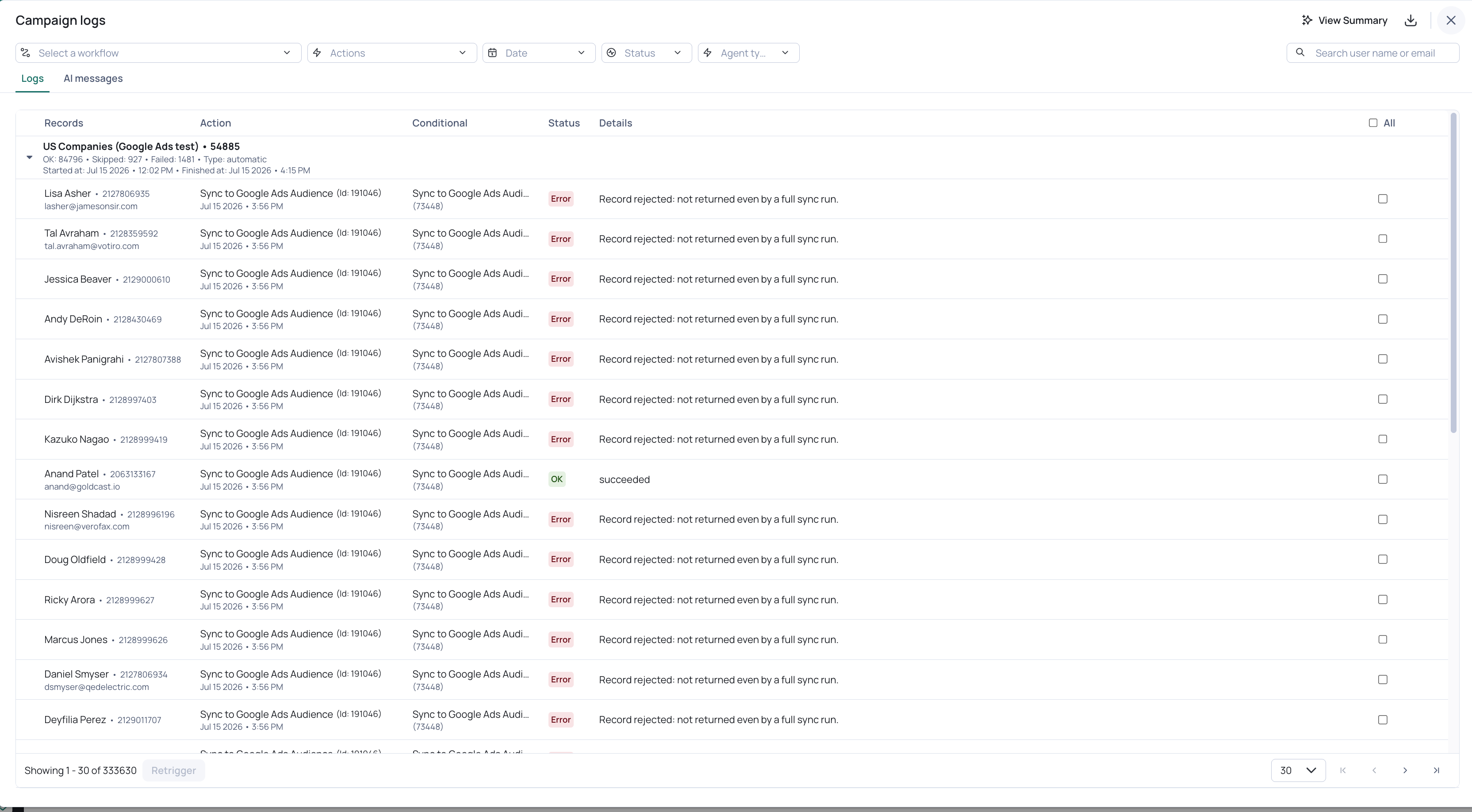Go to the first page of logs
Image resolution: width=1472 pixels, height=812 pixels.
(x=1343, y=770)
